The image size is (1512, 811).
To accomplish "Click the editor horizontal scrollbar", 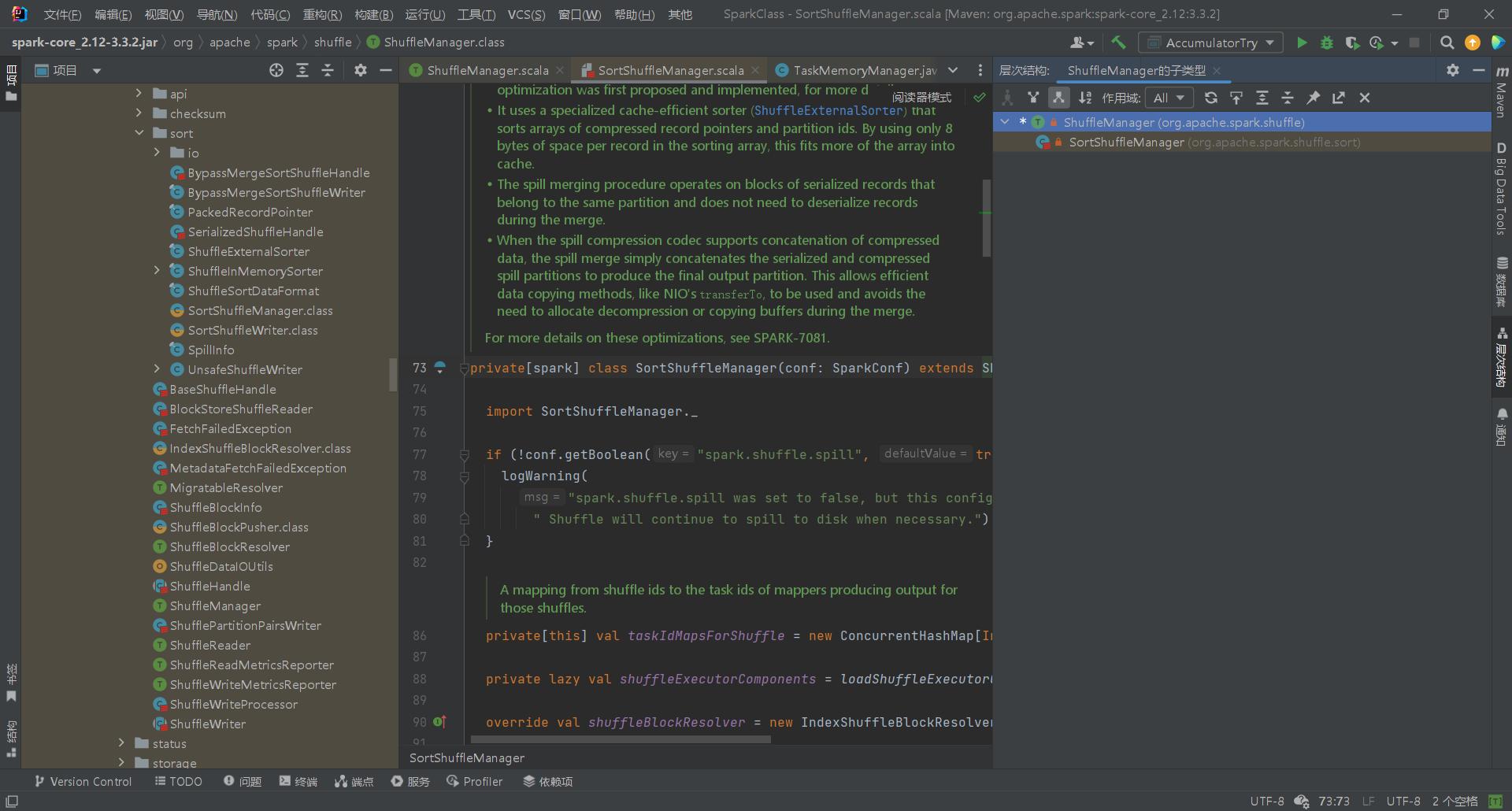I will (621, 740).
